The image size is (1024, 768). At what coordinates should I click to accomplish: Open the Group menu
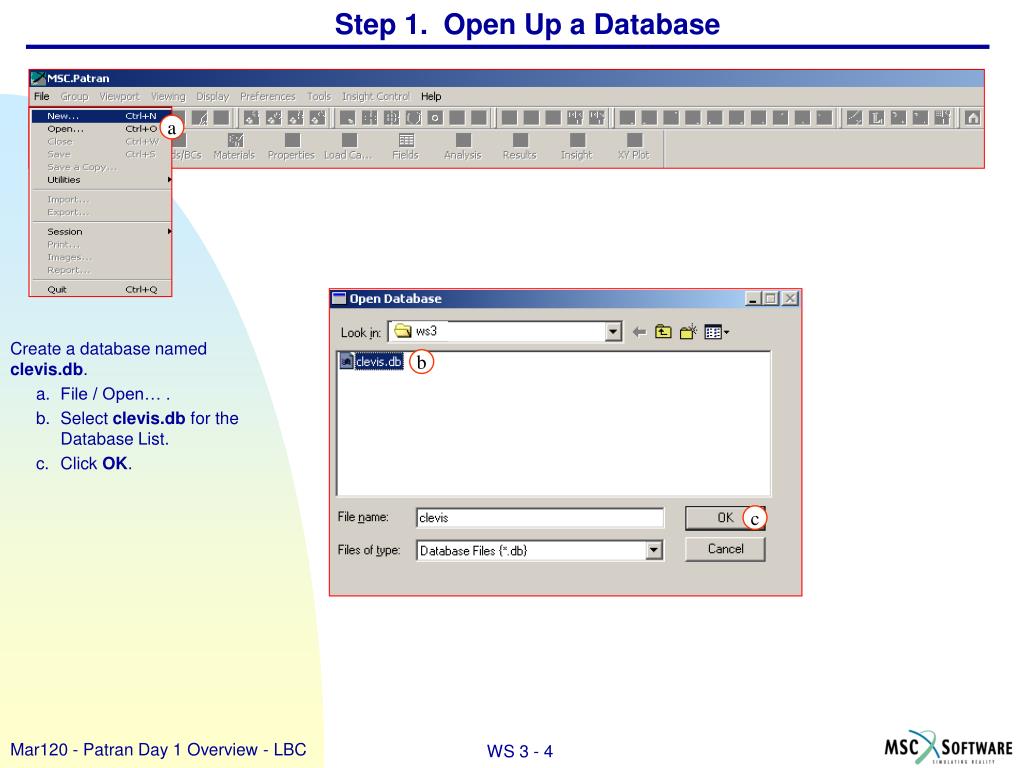(x=74, y=96)
